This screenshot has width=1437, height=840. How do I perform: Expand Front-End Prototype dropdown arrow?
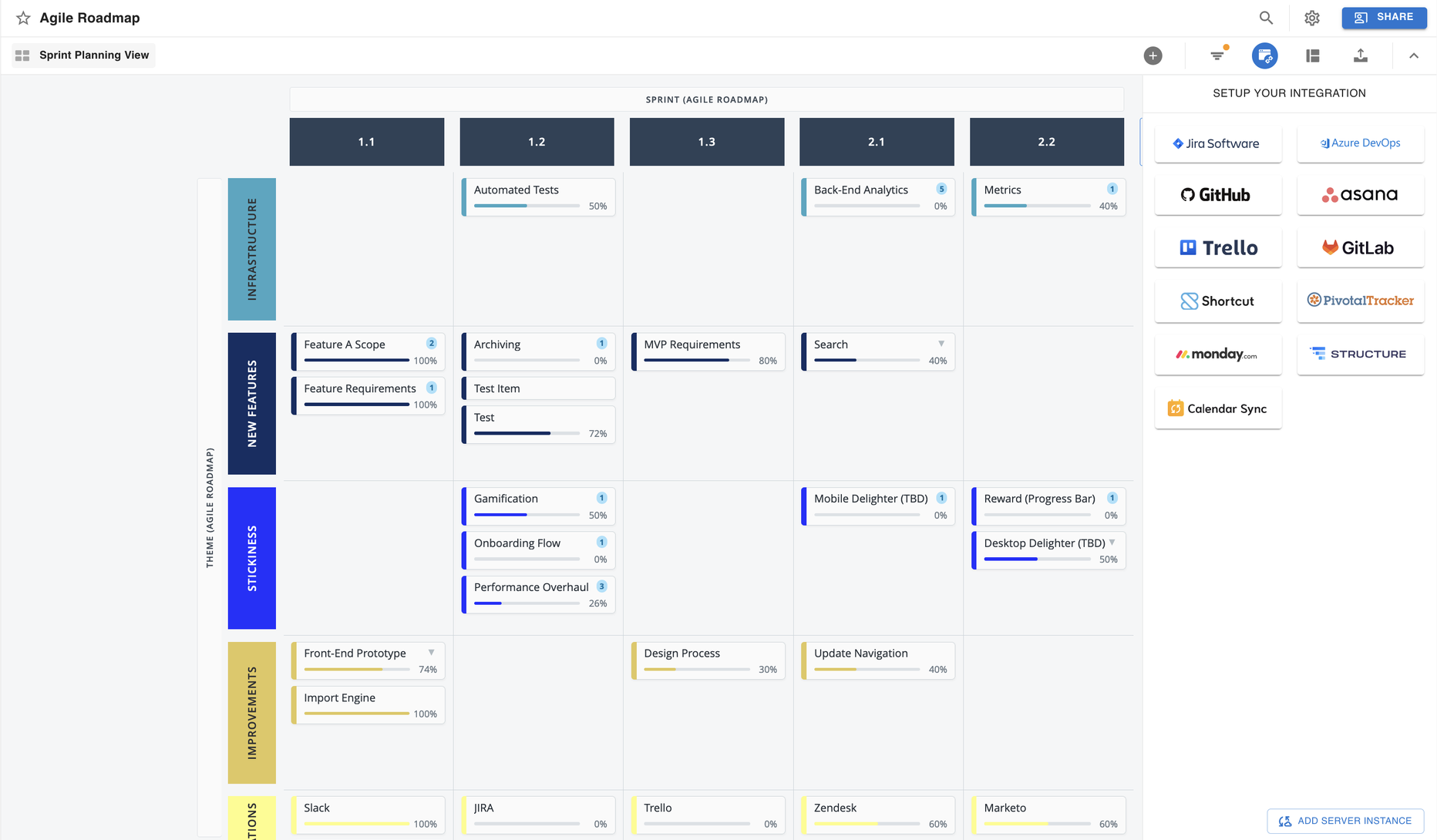coord(431,653)
